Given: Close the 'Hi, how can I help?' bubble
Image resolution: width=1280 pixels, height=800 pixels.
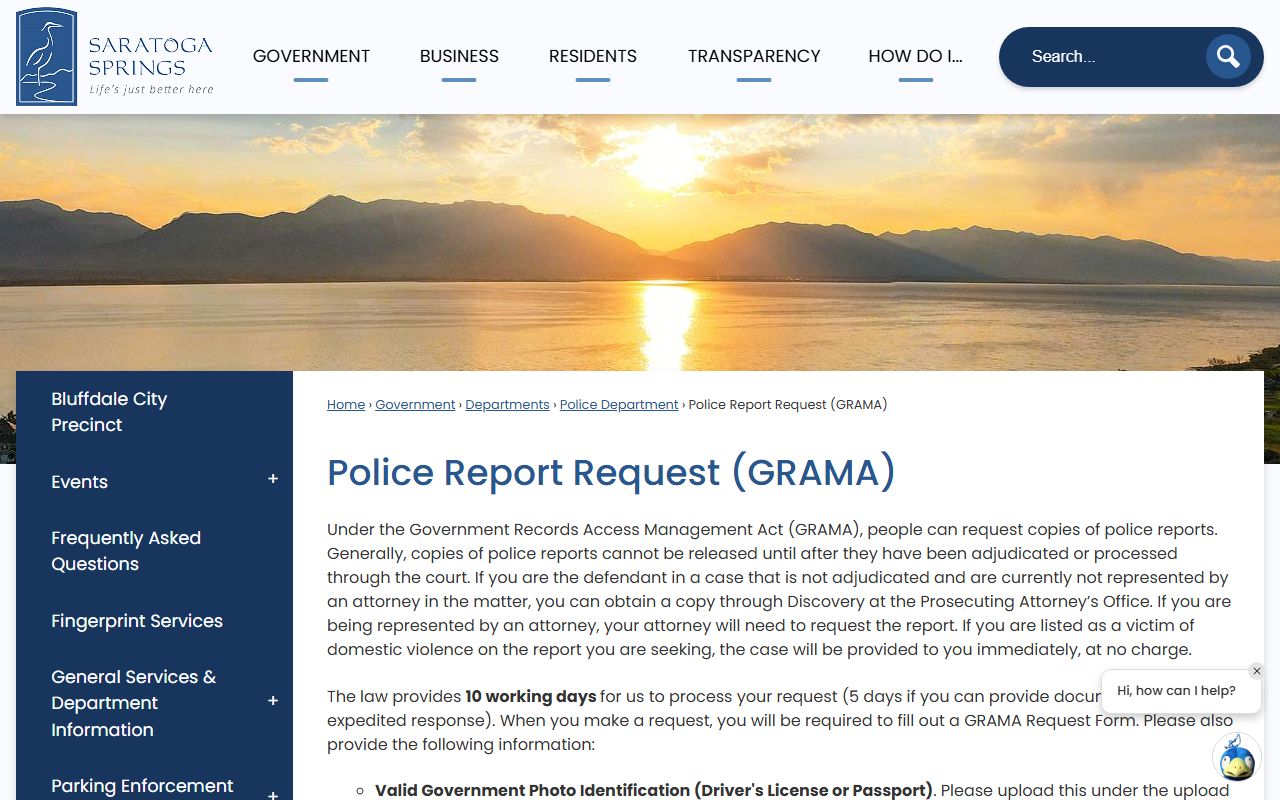Looking at the screenshot, I should [1257, 671].
